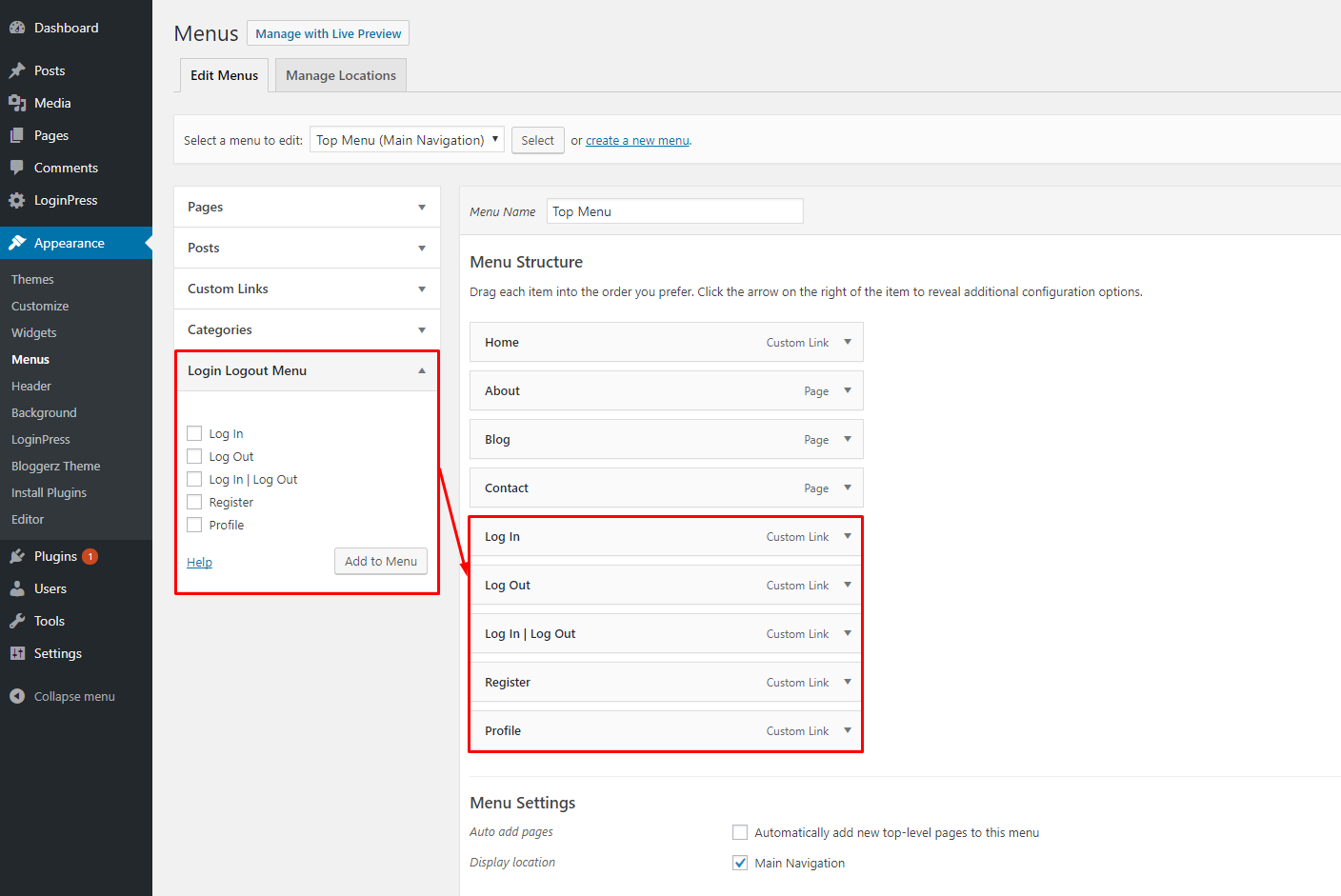1341x896 pixels.
Task: Click the Media library icon
Action: (x=17, y=103)
